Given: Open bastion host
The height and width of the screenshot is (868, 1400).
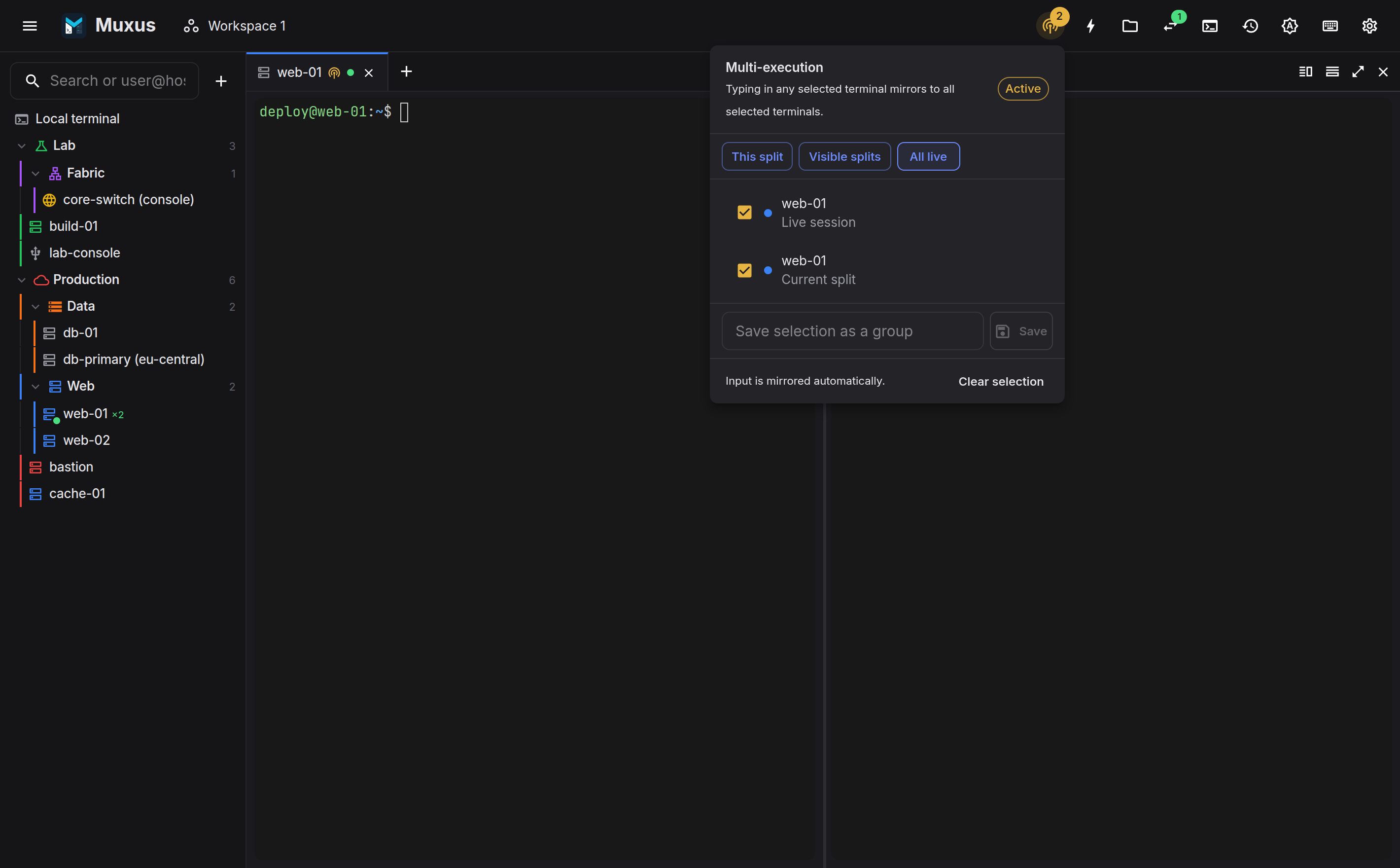Looking at the screenshot, I should pyautogui.click(x=71, y=467).
